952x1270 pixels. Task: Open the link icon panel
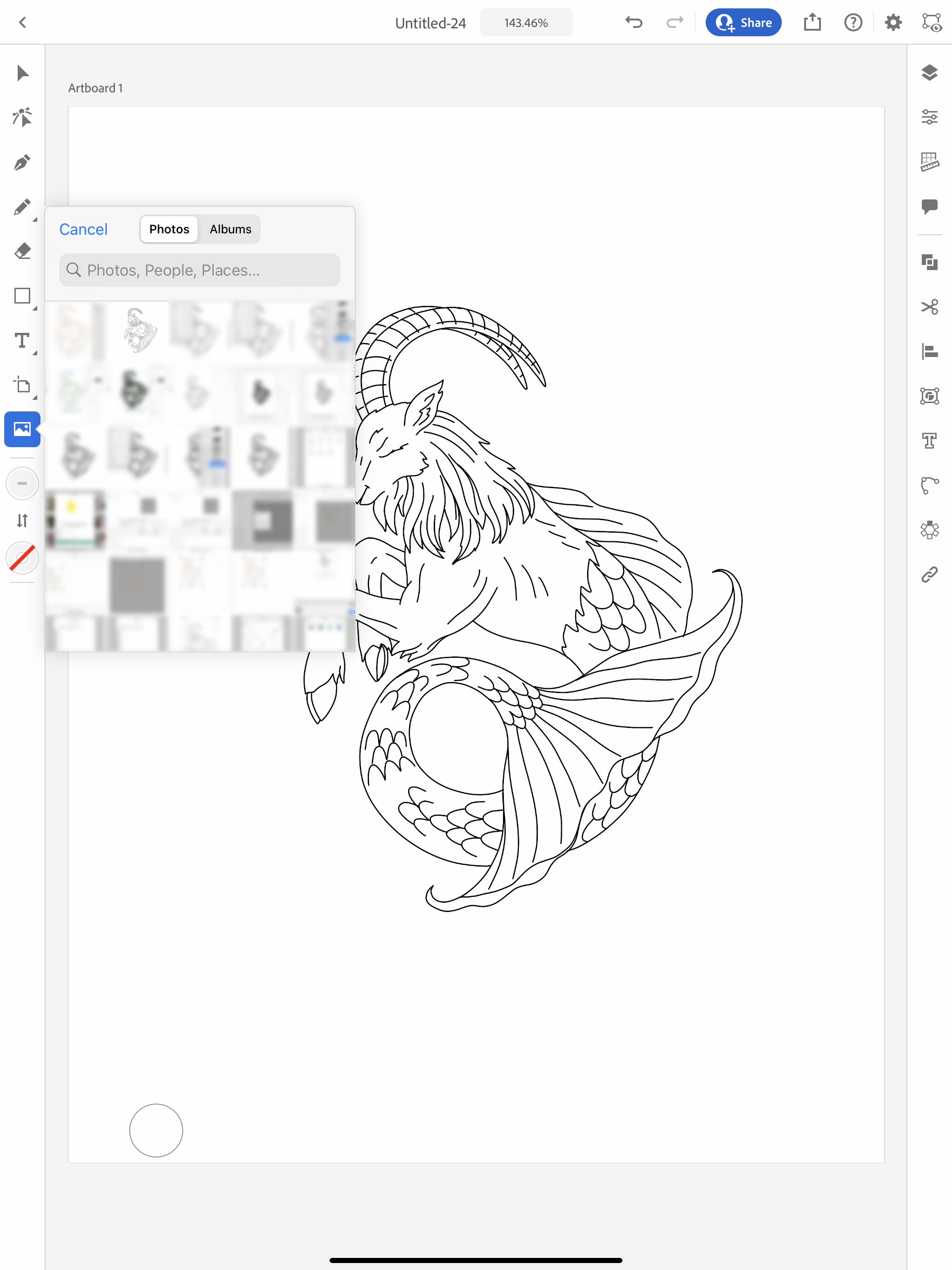point(930,574)
